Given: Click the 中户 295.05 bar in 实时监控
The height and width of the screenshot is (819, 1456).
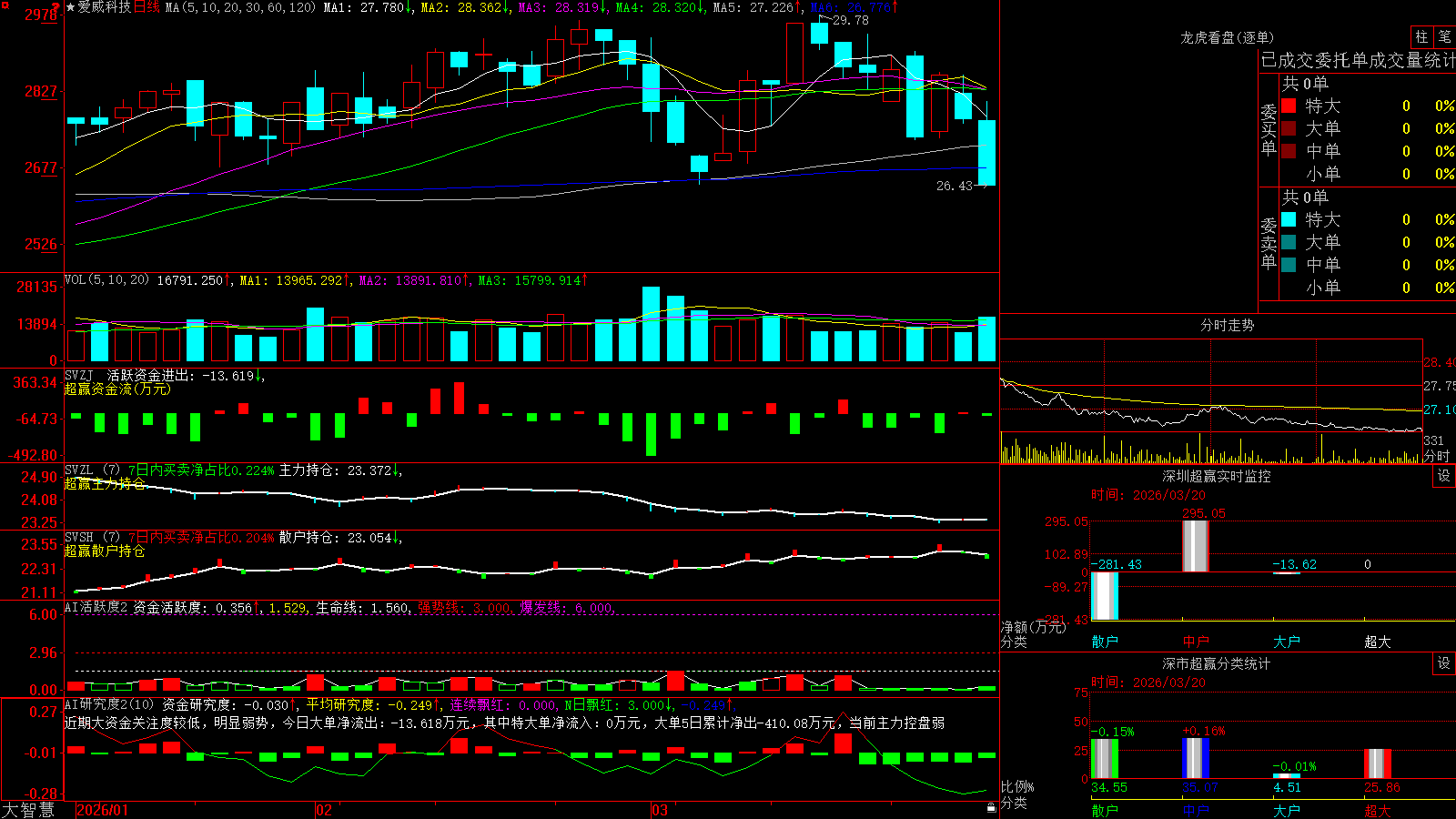Looking at the screenshot, I should click(x=1195, y=546).
